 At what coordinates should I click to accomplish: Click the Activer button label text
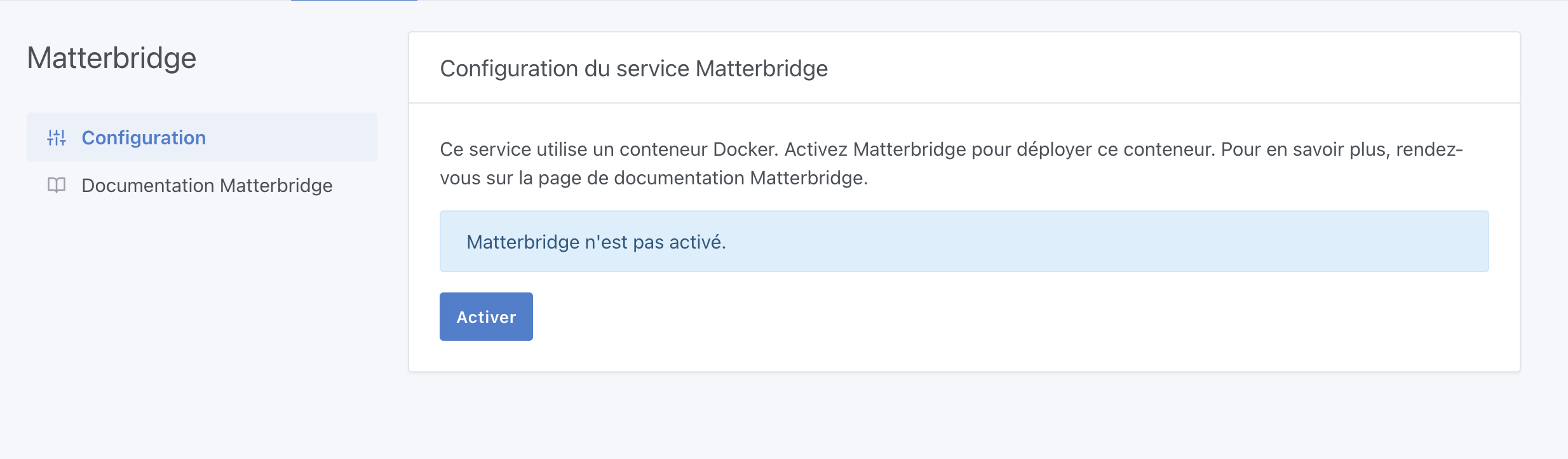pyautogui.click(x=486, y=316)
